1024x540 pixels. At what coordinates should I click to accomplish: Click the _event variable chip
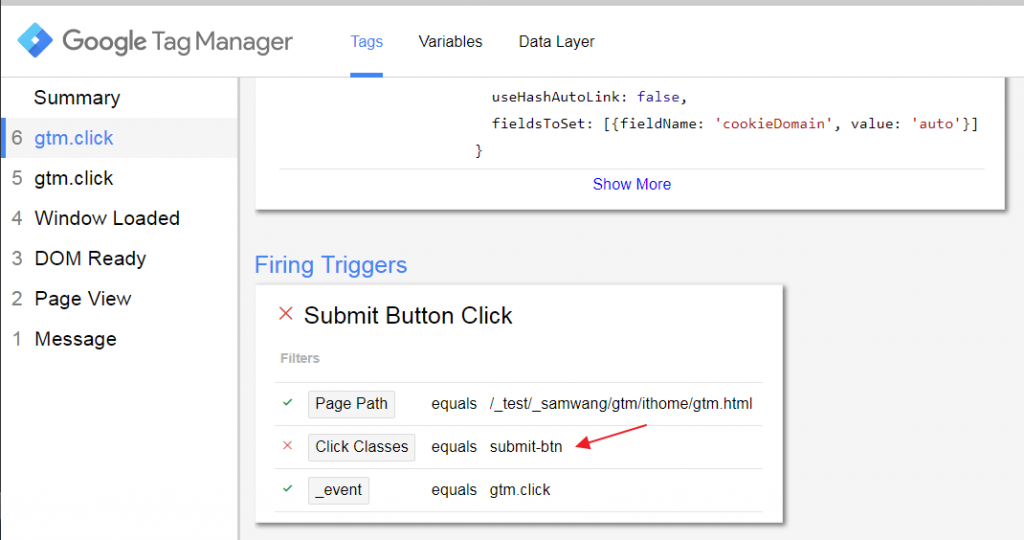tap(338, 490)
